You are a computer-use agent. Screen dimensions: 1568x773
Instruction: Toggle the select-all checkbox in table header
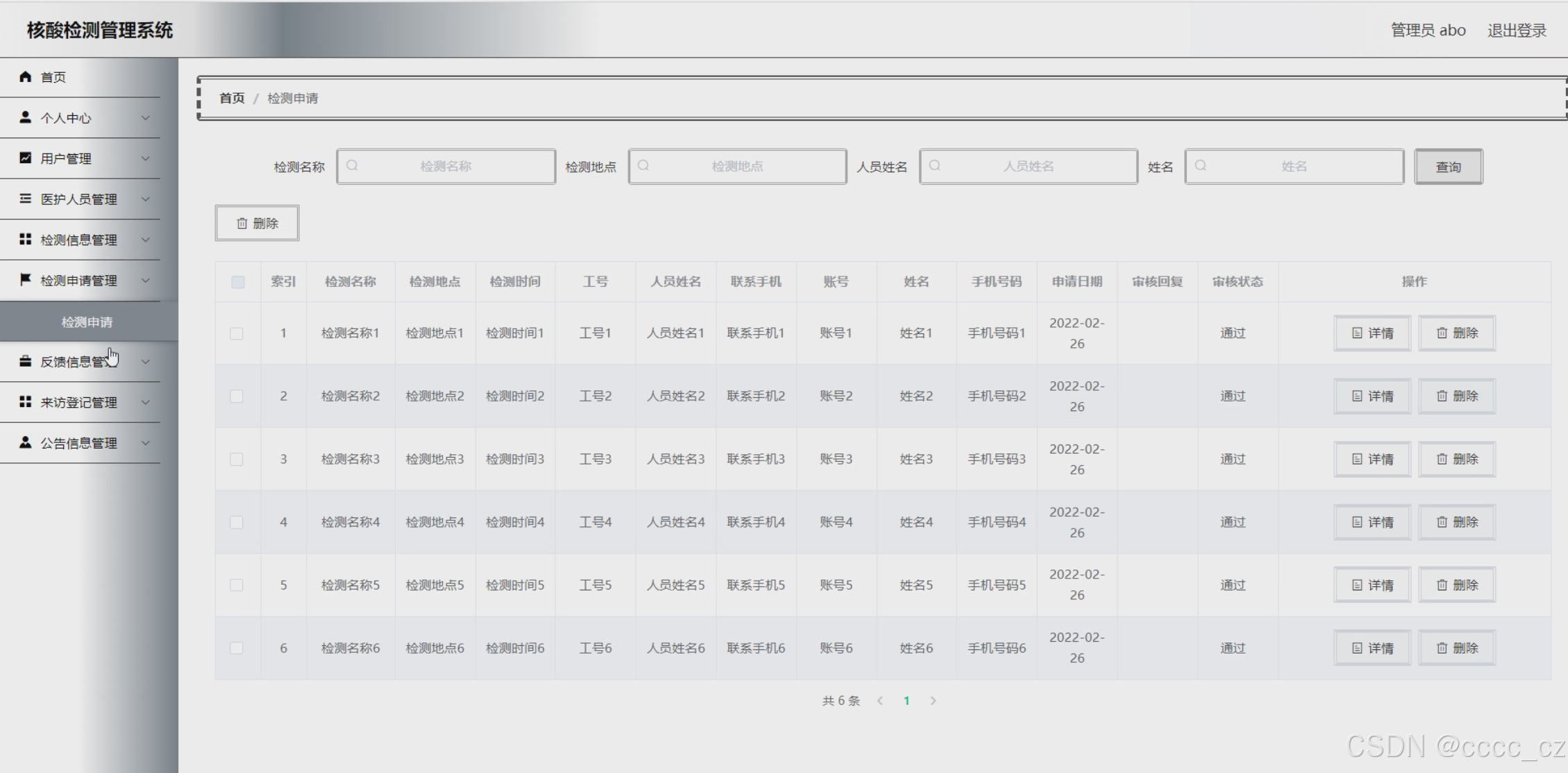(237, 282)
